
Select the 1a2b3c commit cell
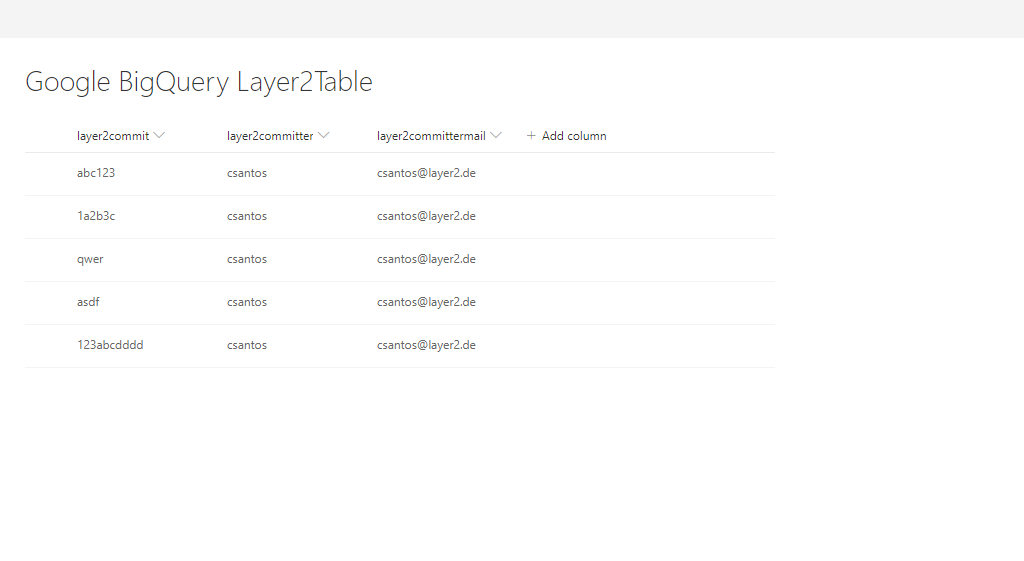click(x=96, y=216)
